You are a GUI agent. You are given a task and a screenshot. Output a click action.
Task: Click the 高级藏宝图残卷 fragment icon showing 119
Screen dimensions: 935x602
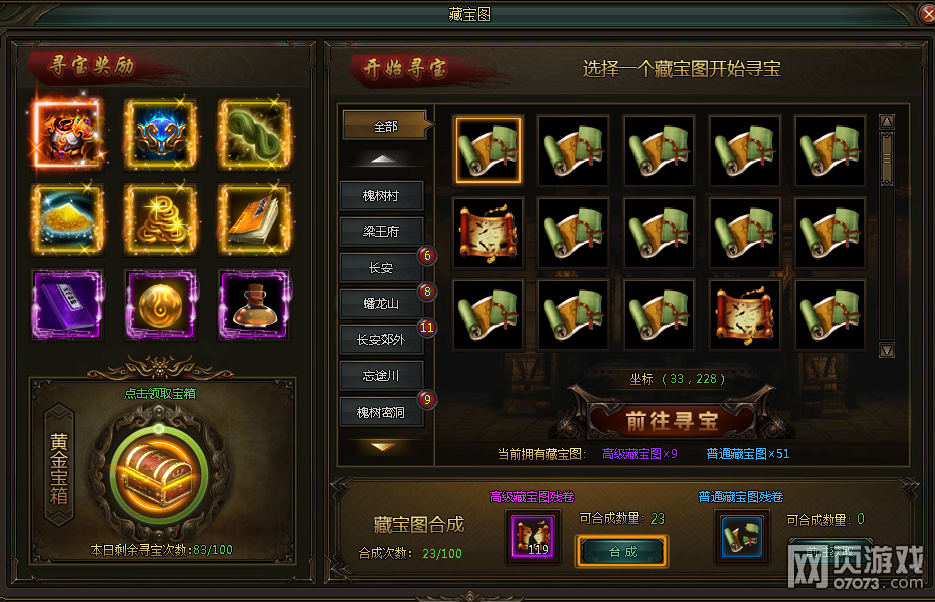click(532, 536)
